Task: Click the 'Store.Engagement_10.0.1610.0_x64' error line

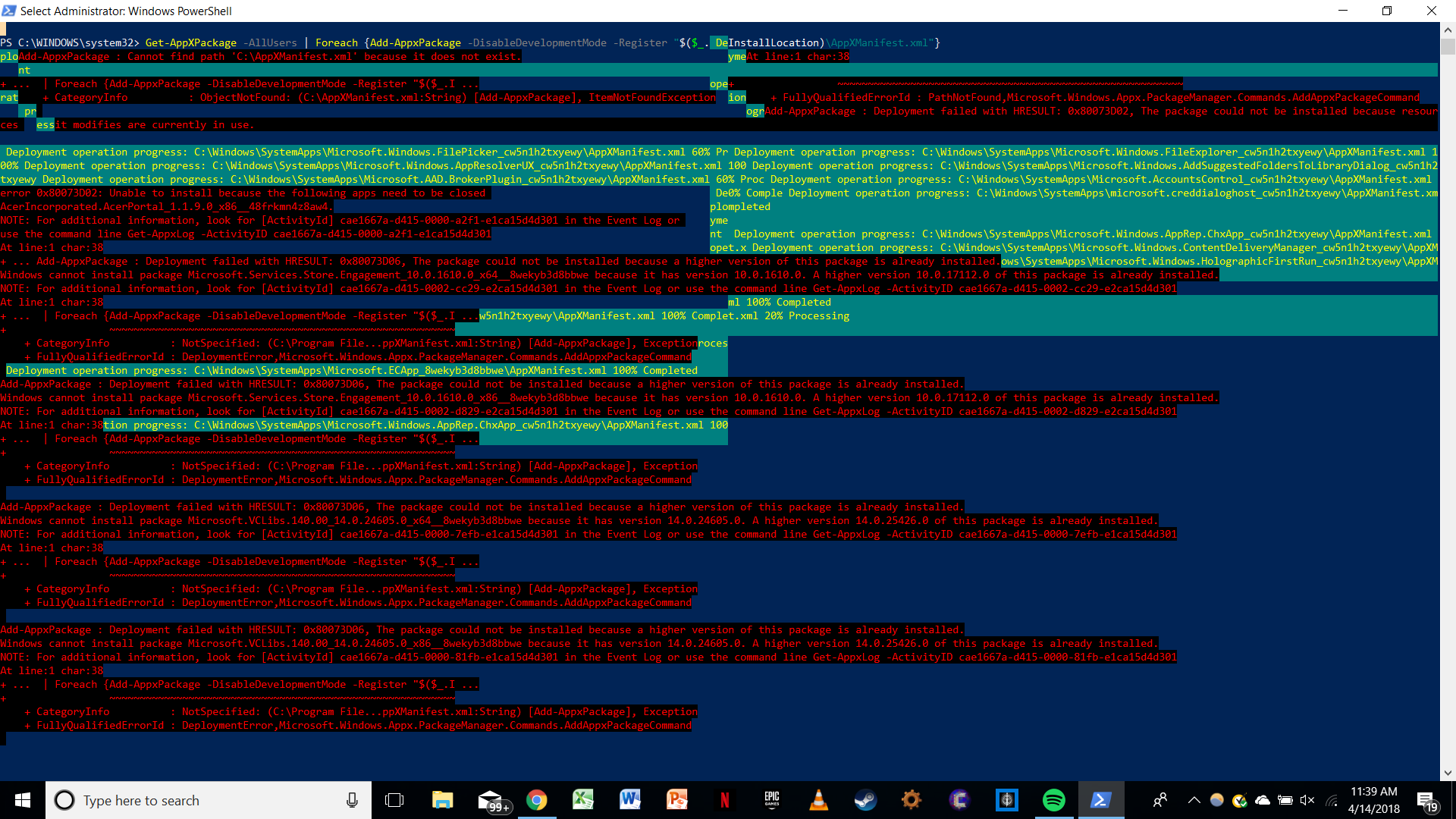Action: point(610,275)
